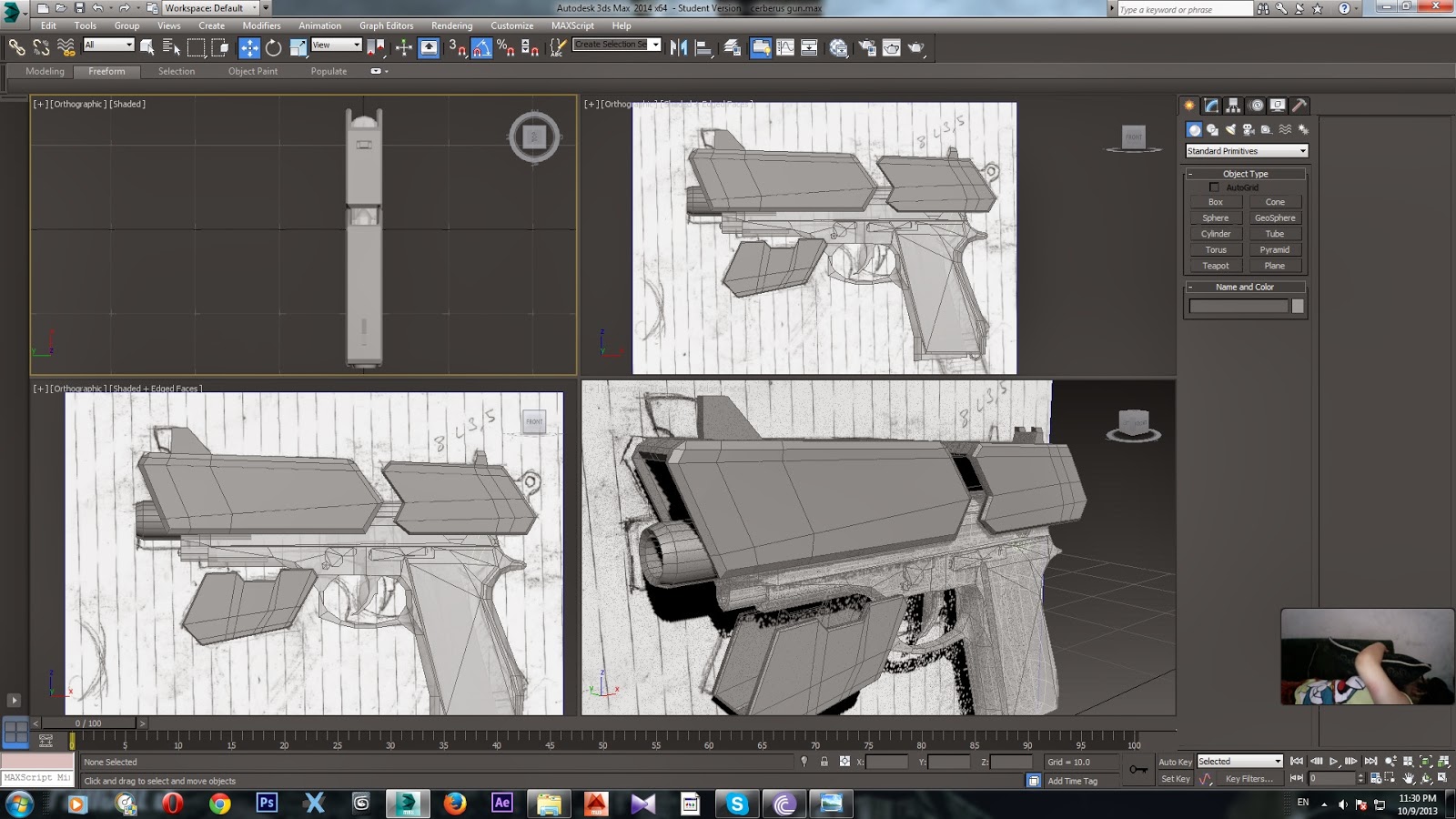This screenshot has width=1456, height=819.
Task: Click the Cylinder primitive button
Action: 1216,234
